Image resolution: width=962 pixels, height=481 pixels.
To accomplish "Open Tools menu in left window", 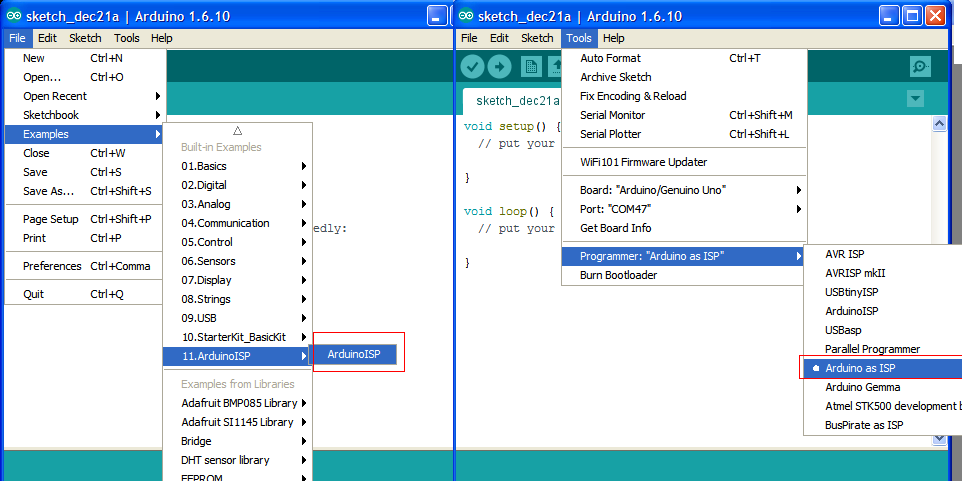I will click(x=127, y=38).
